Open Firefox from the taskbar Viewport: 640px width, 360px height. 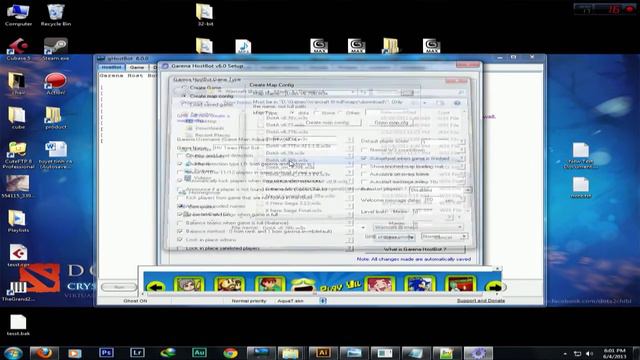(x=44, y=353)
